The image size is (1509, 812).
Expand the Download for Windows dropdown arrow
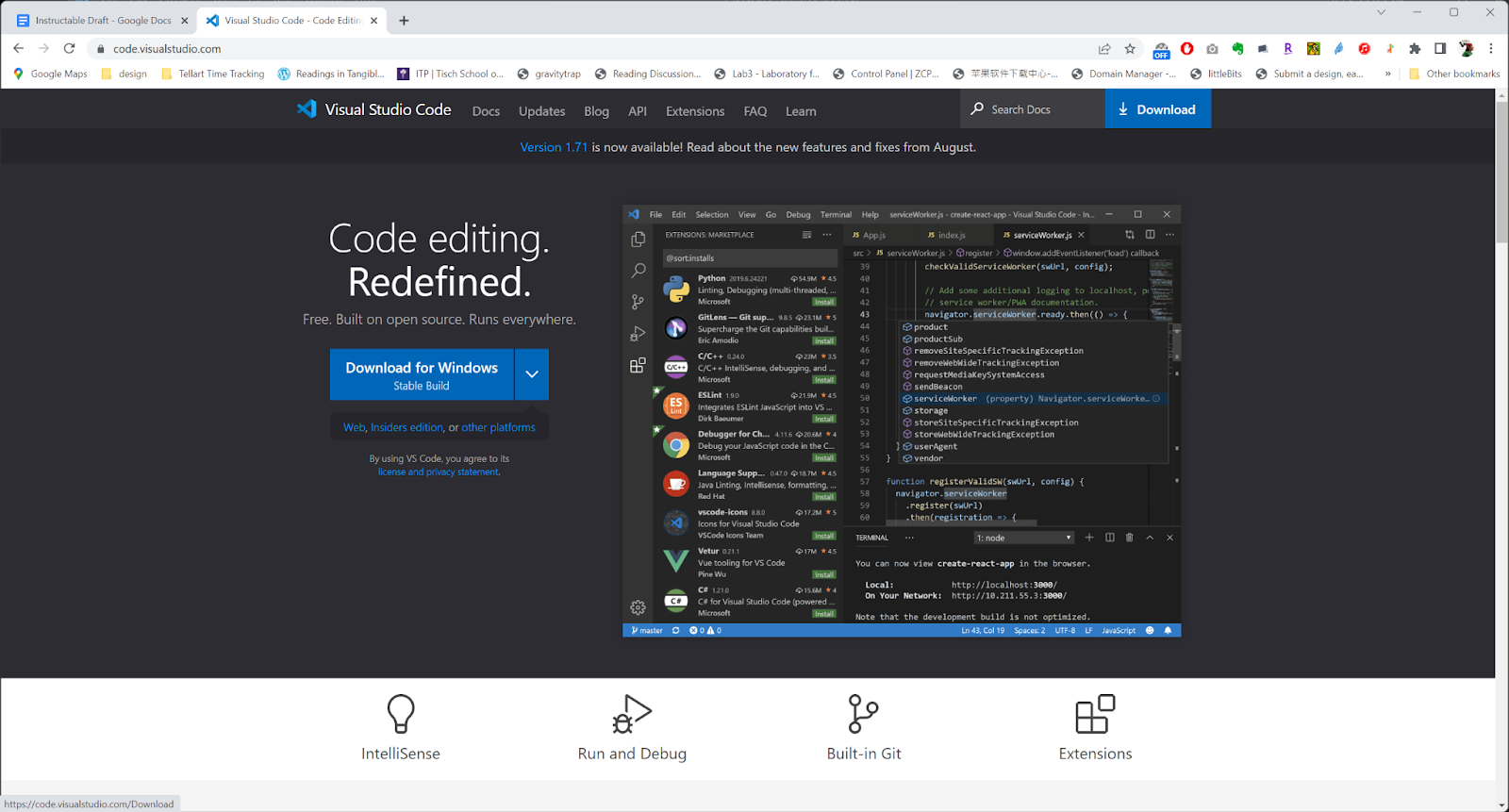532,374
